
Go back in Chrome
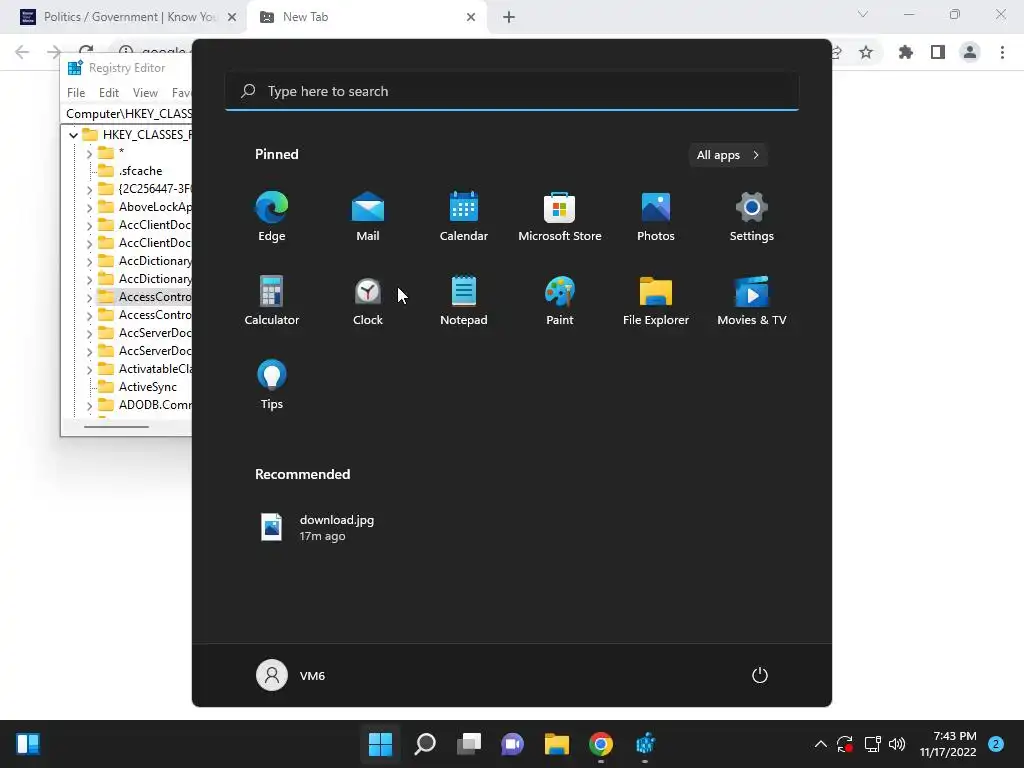coord(22,52)
